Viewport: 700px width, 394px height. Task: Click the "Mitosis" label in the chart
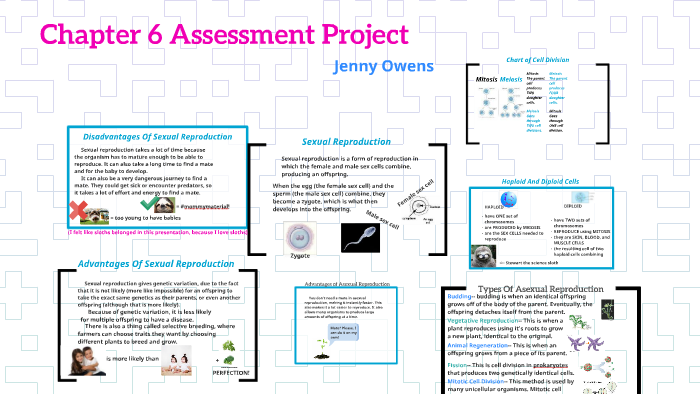coord(486,79)
